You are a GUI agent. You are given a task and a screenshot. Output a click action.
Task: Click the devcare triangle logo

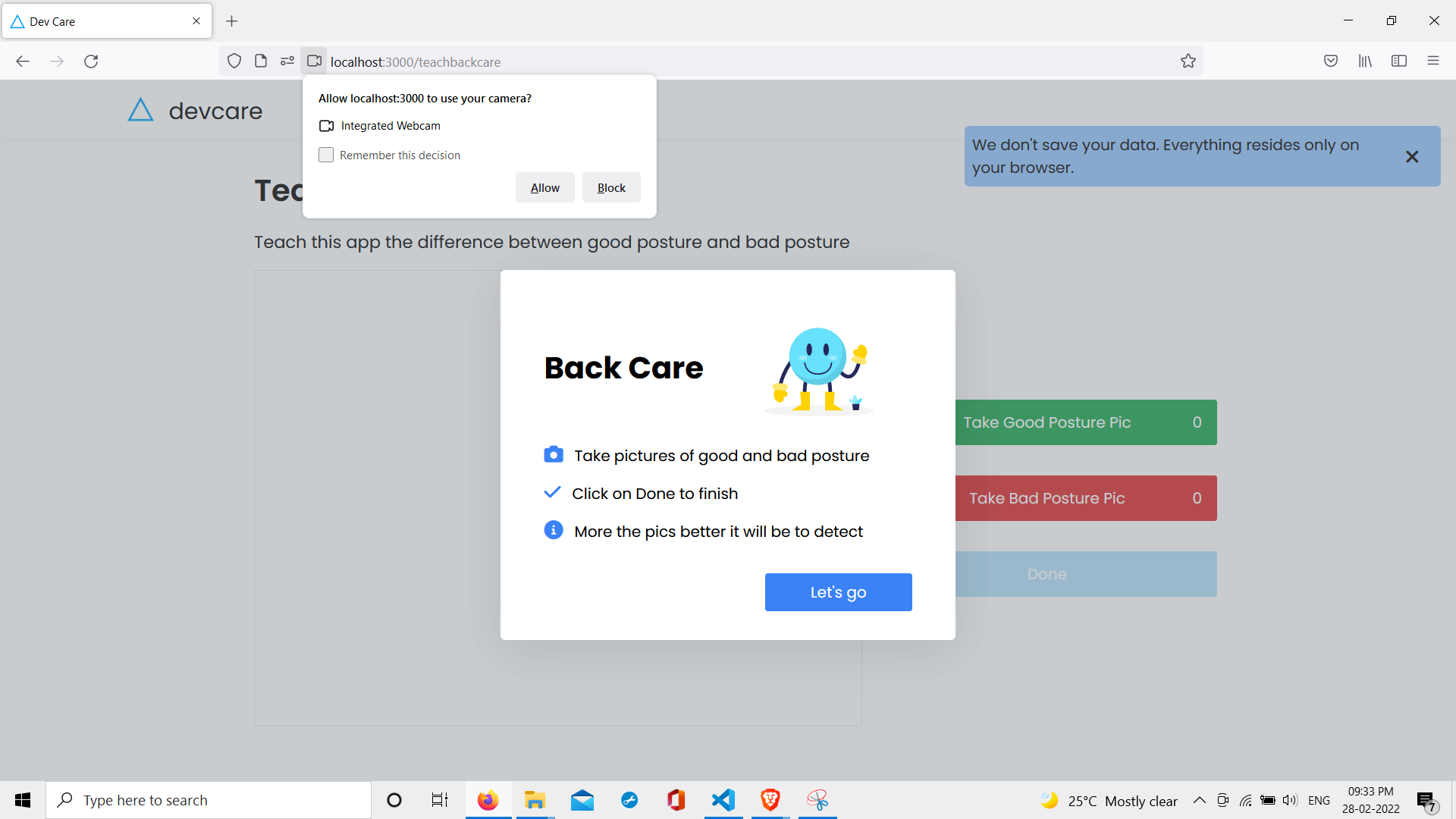click(141, 111)
